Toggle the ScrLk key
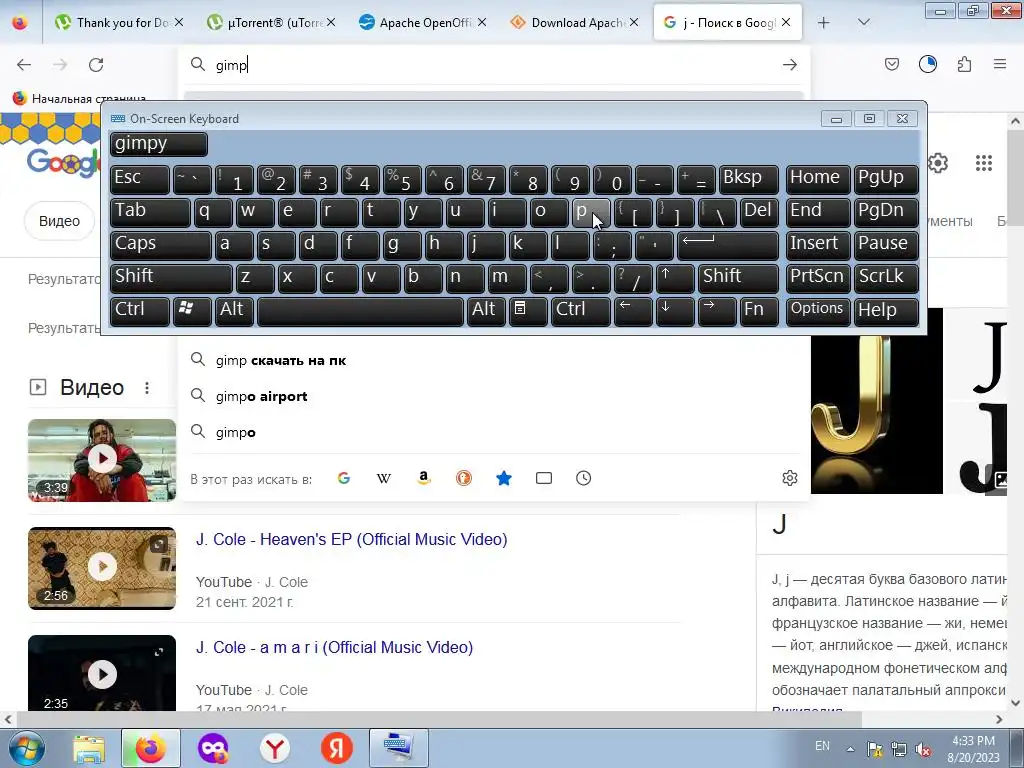The width and height of the screenshot is (1024, 768). pyautogui.click(x=886, y=278)
